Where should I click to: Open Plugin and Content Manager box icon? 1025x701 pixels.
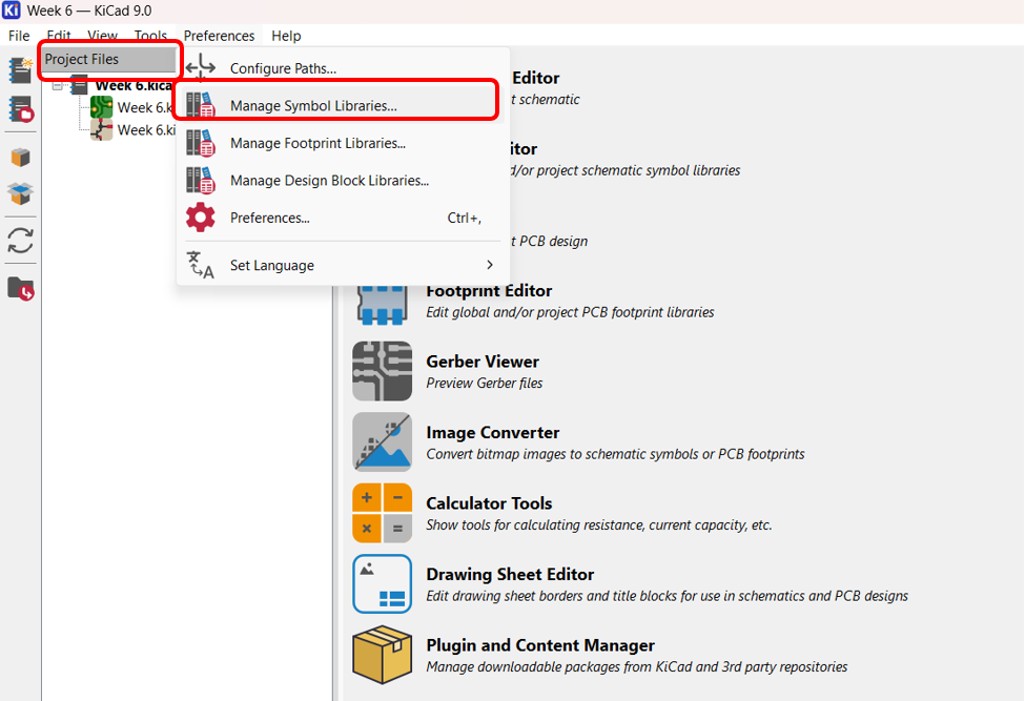coord(382,655)
